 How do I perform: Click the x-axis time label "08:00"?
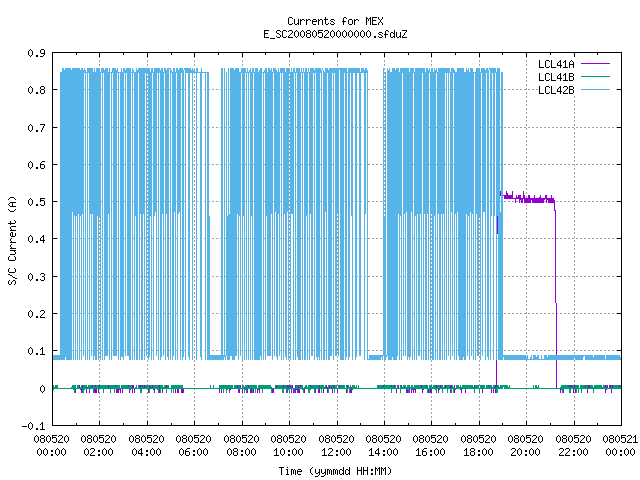(242, 452)
